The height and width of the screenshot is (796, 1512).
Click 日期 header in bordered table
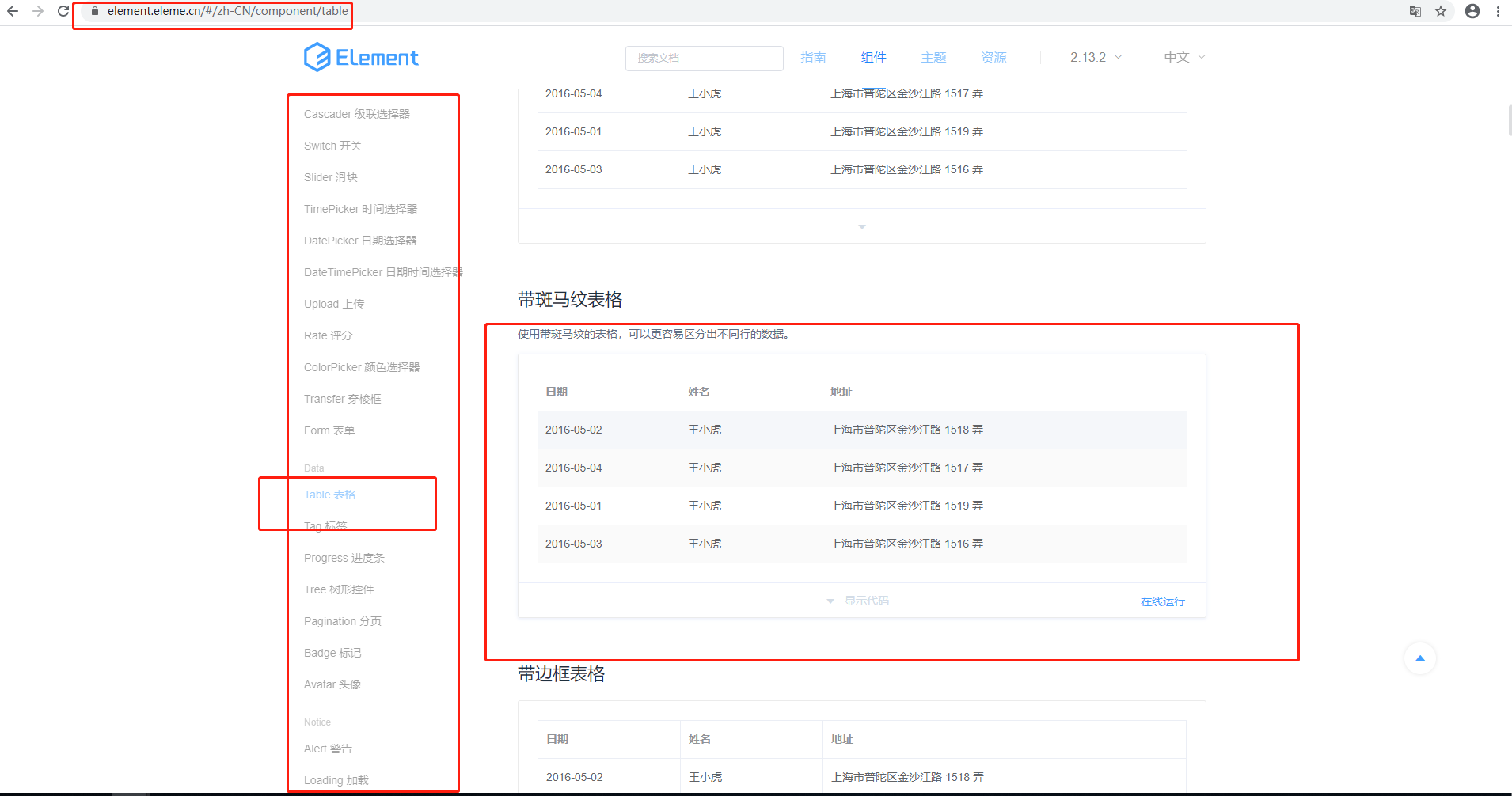click(x=557, y=739)
